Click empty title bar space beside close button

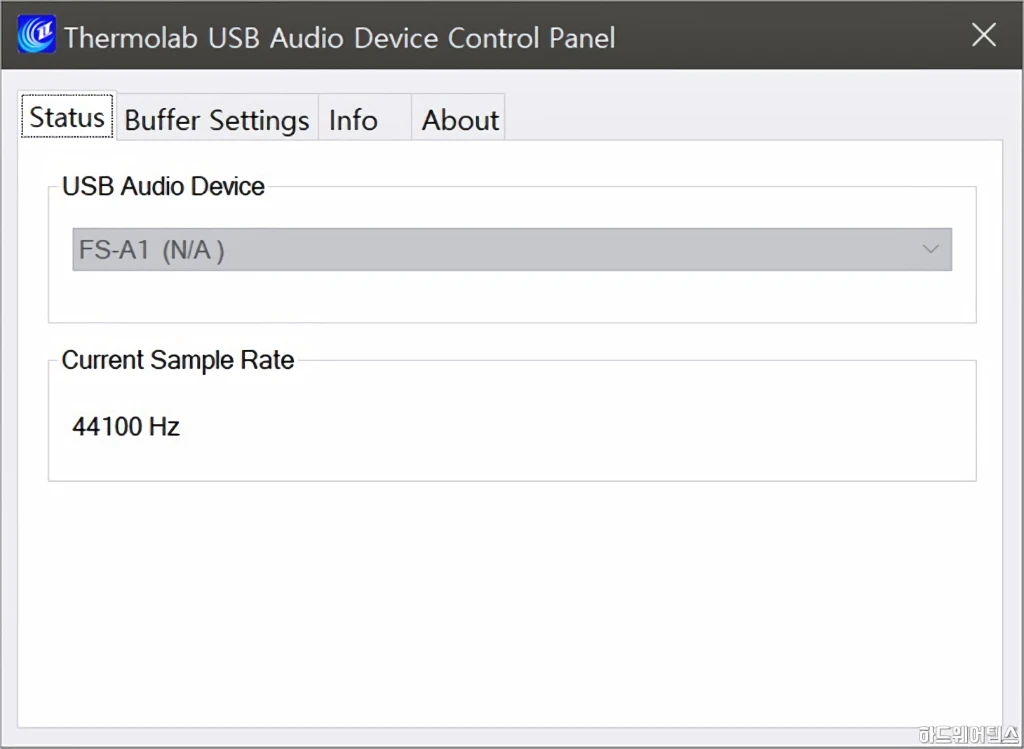tap(784, 36)
